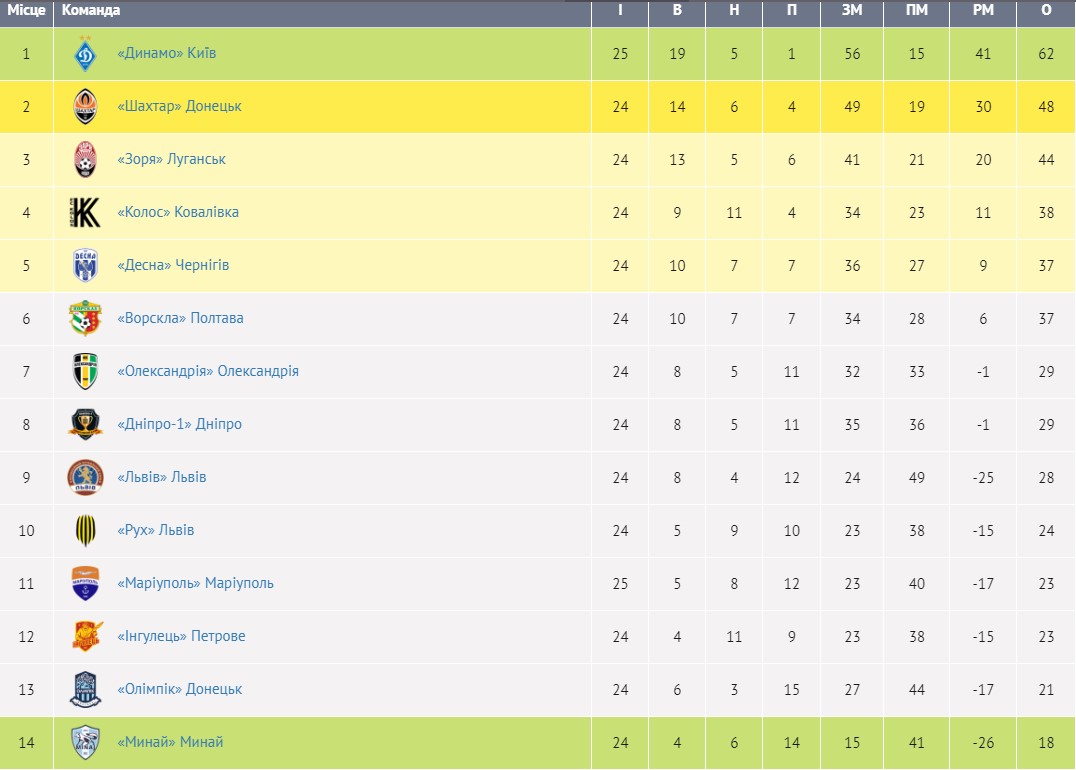Screen dimensions: 1076x770
Task: Click the «ЗМ» goals scored column header
Action: (852, 10)
